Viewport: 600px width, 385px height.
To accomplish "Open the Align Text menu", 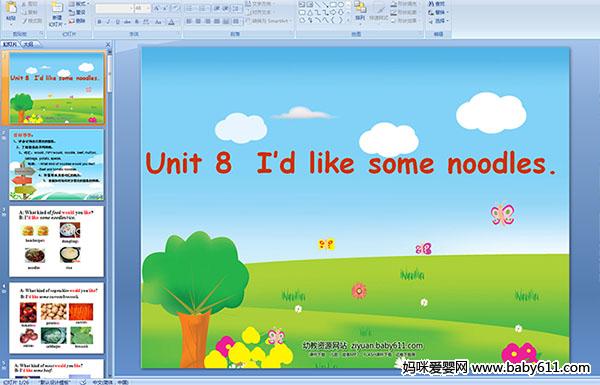I will click(261, 12).
